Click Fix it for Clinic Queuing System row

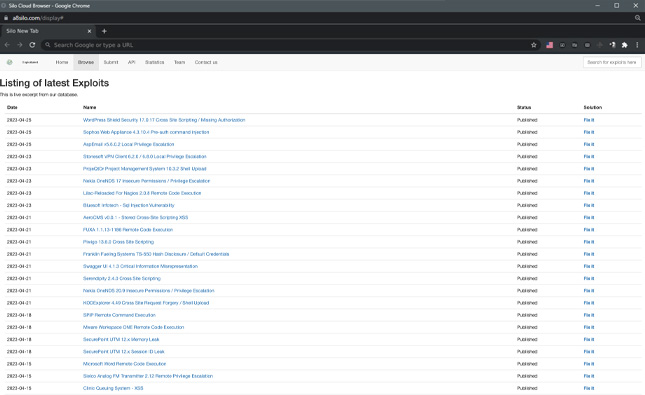click(x=589, y=388)
